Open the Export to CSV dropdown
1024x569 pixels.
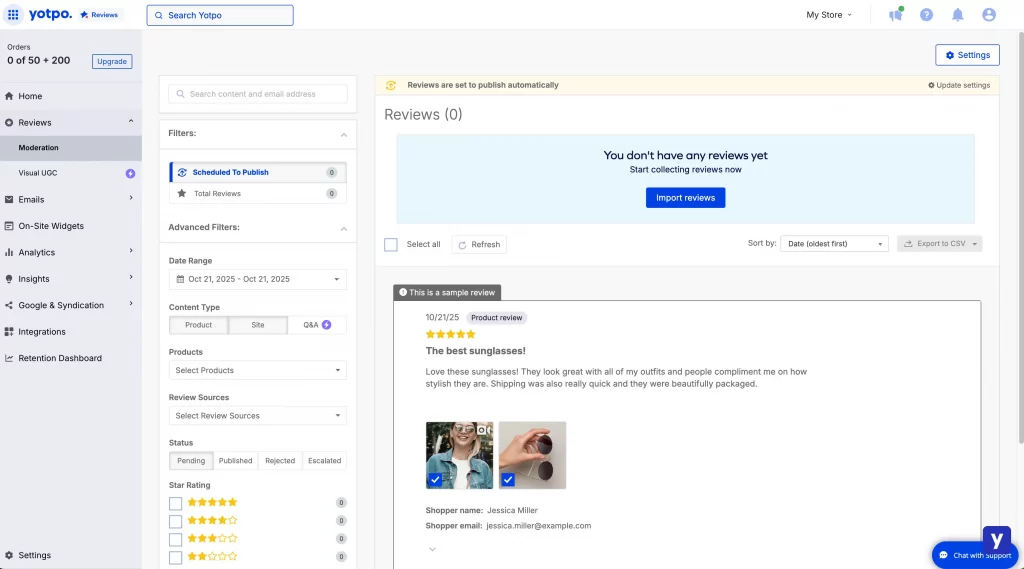coord(939,244)
